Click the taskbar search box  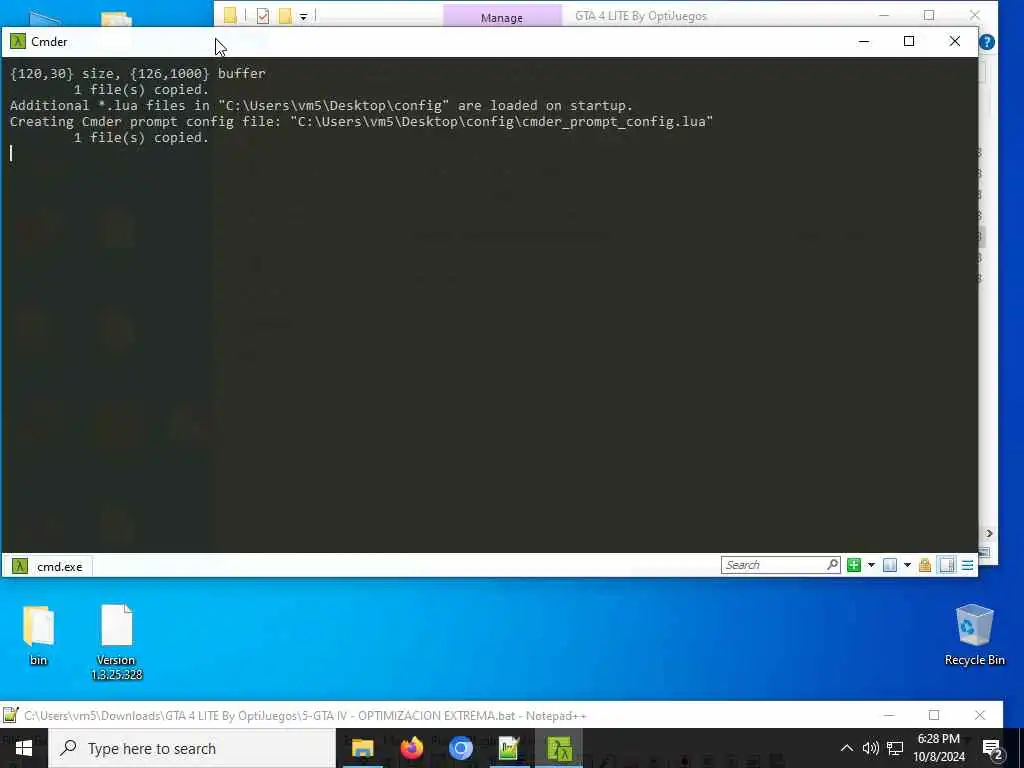(x=192, y=748)
